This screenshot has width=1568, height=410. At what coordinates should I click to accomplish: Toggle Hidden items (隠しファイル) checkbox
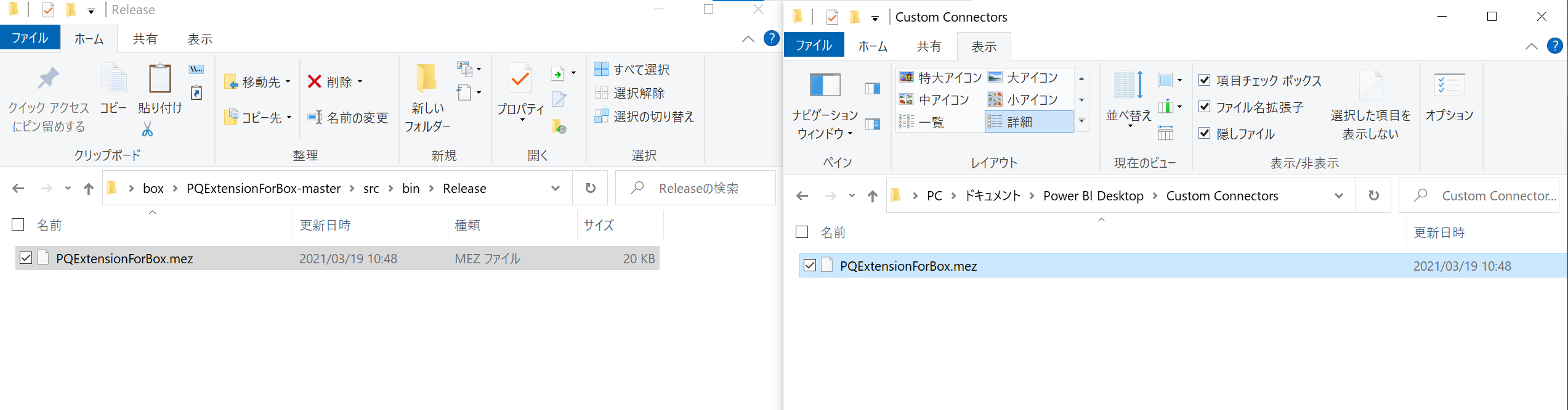point(1205,133)
